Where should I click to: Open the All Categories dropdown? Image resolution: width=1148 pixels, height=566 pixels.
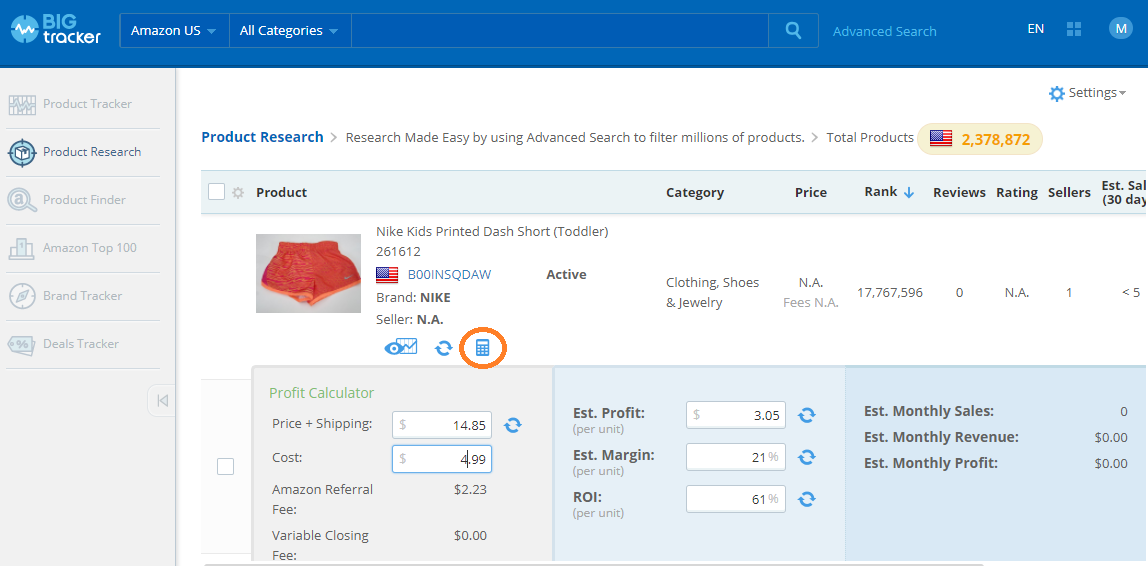tap(290, 31)
